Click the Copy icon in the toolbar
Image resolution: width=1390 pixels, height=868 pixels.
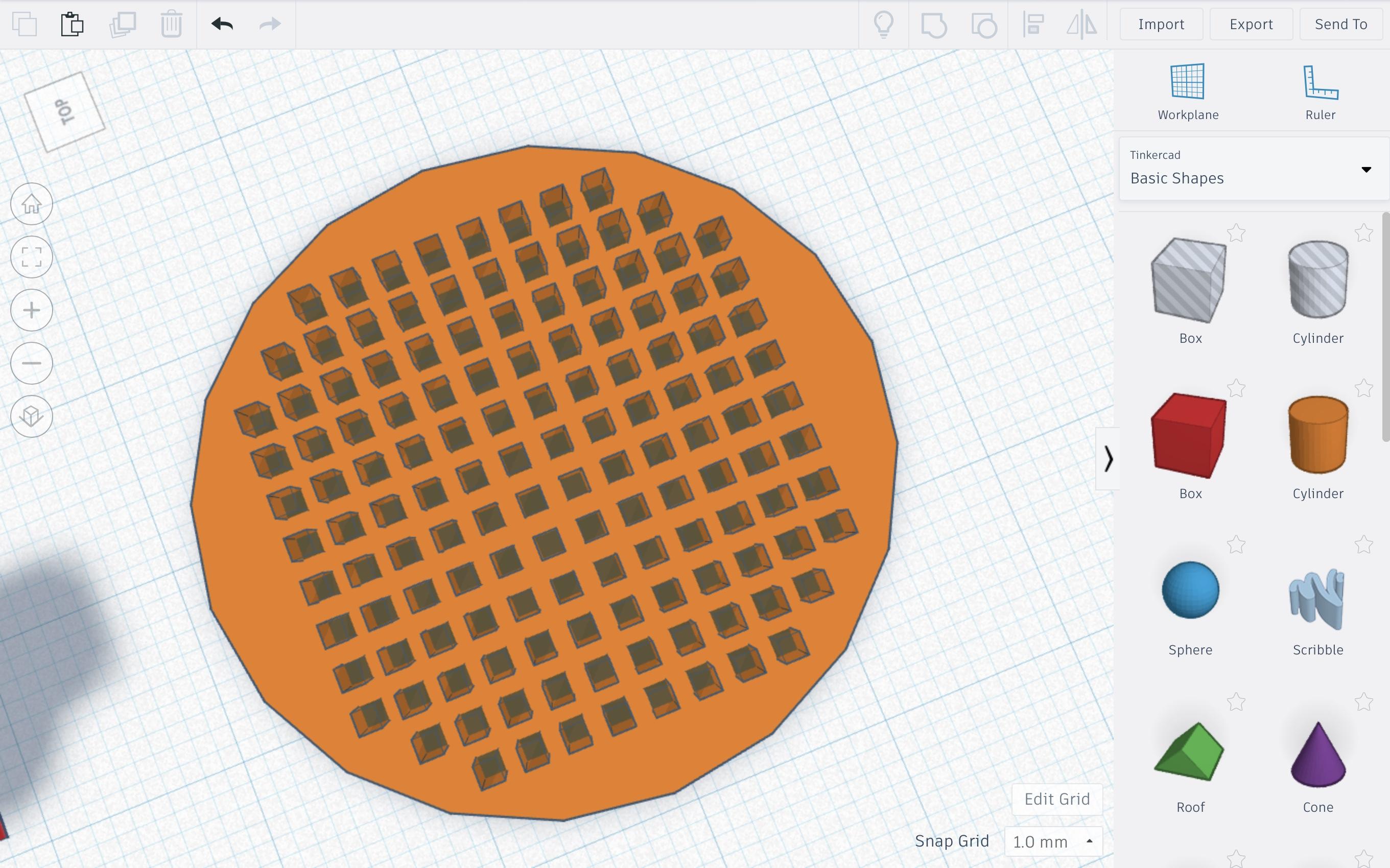25,24
